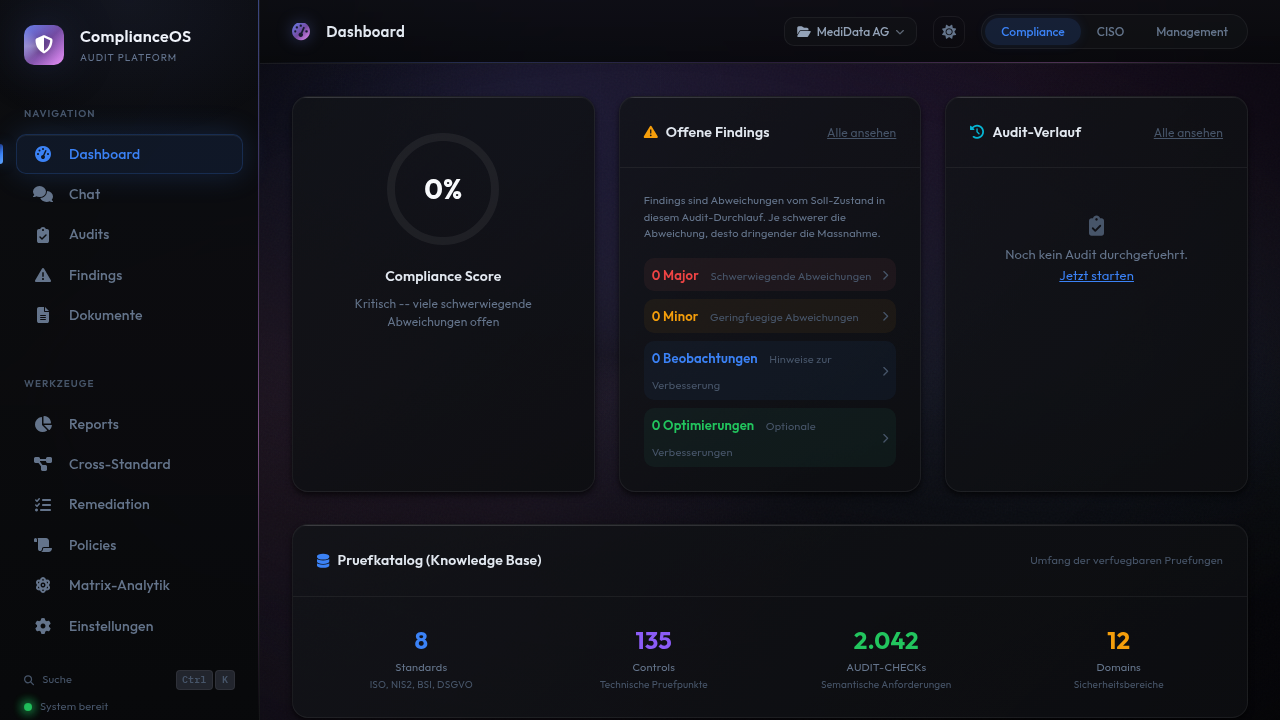Click the ComplianceOS shield logo
1280x720 pixels.
pyautogui.click(x=44, y=45)
